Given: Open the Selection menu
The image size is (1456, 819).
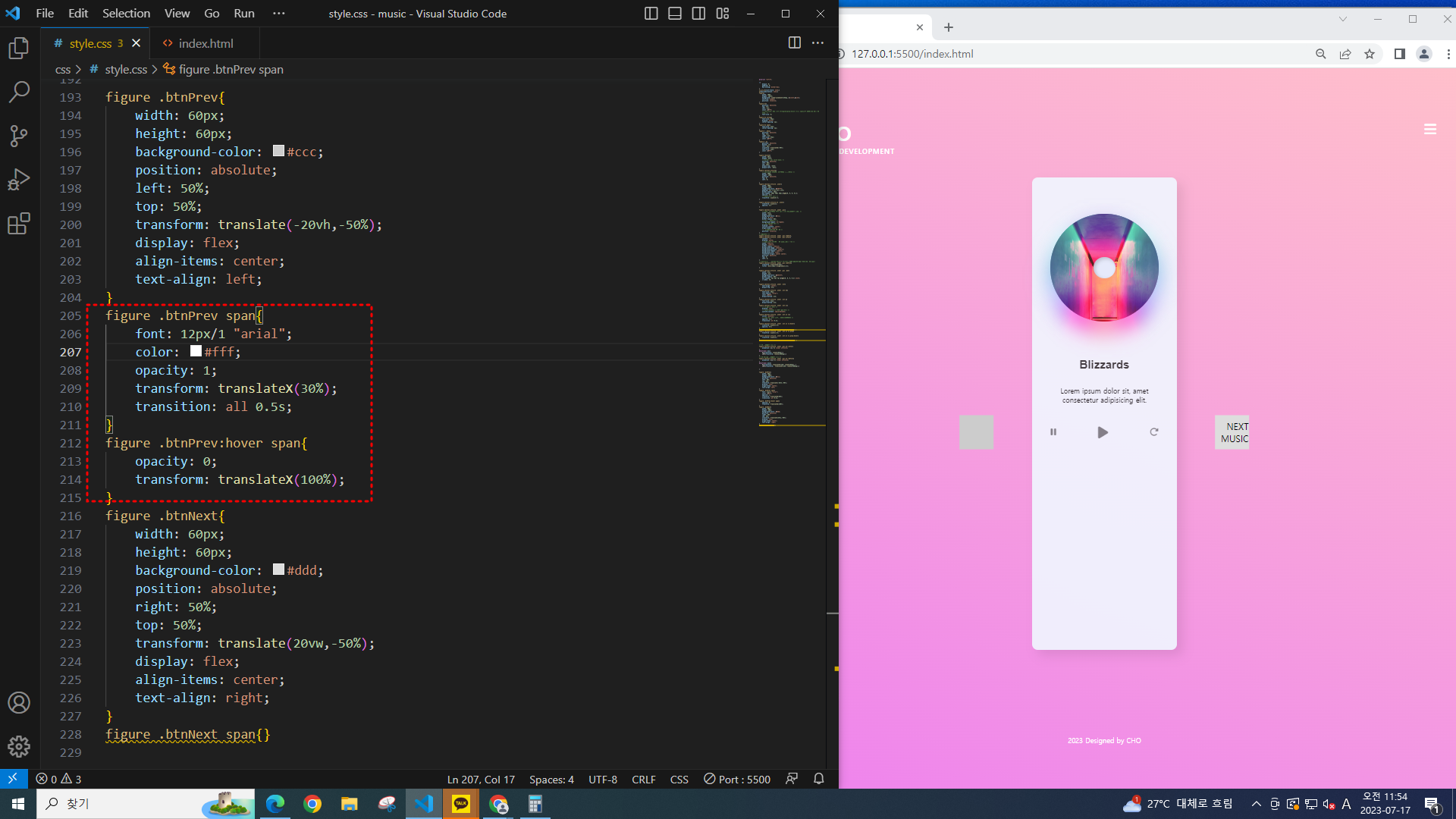Looking at the screenshot, I should (x=126, y=14).
